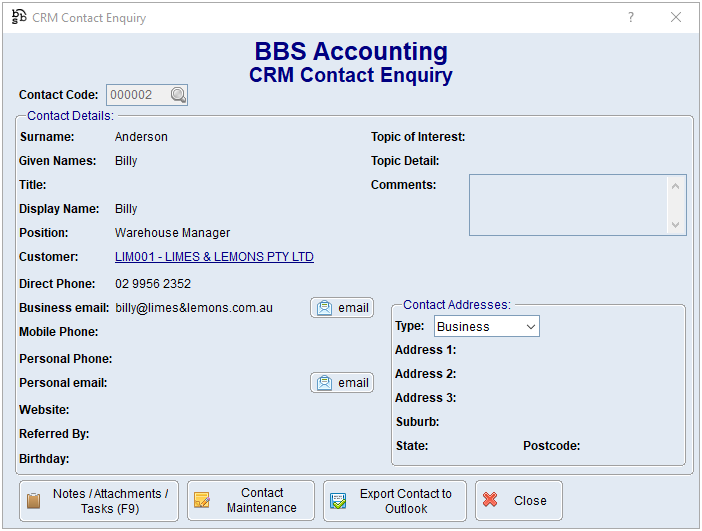Screen dimensions: 702x531
Task: Click the Contact Code field
Action: tap(135, 95)
